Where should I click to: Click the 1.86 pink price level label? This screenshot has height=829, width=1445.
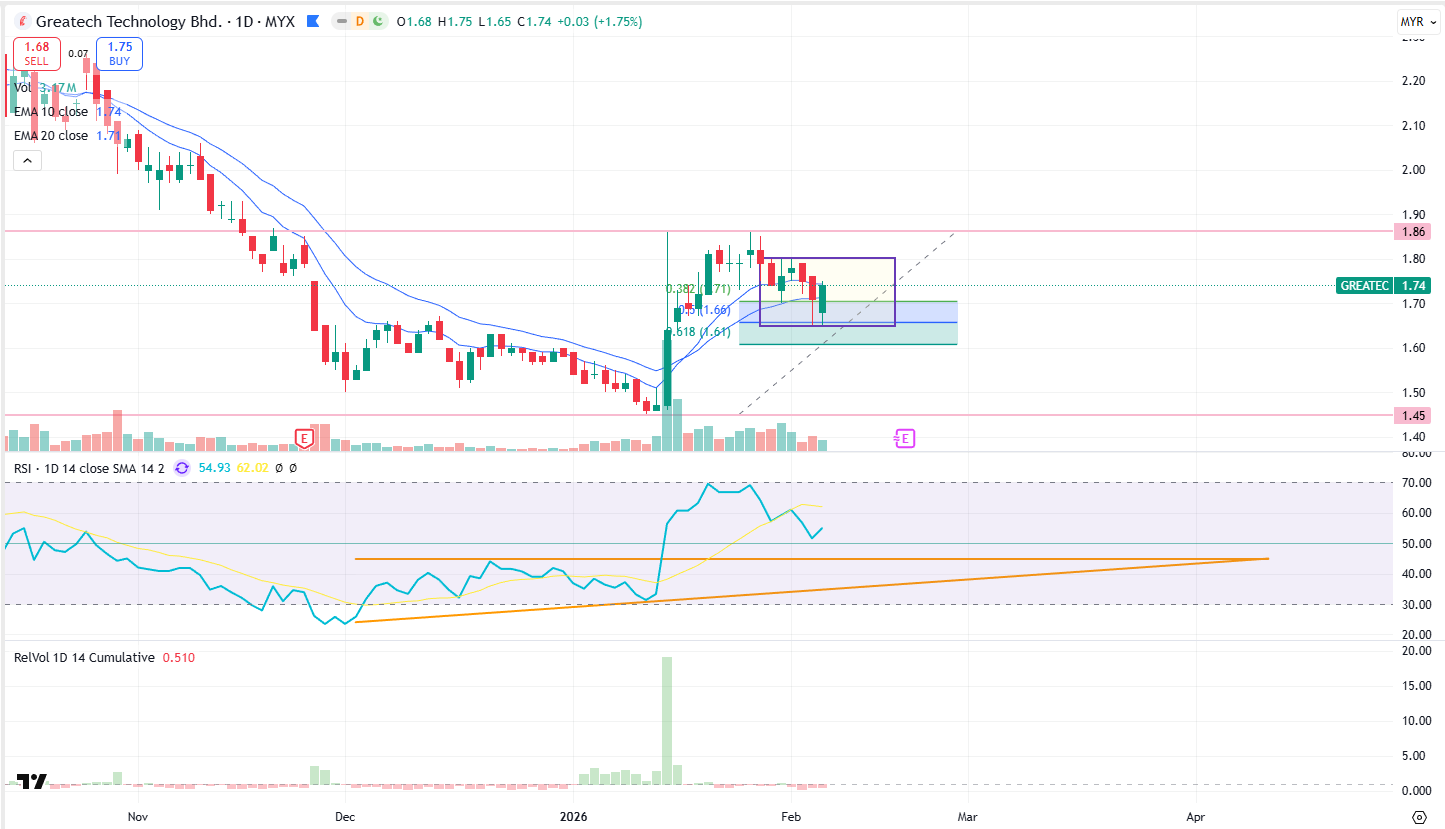1411,232
